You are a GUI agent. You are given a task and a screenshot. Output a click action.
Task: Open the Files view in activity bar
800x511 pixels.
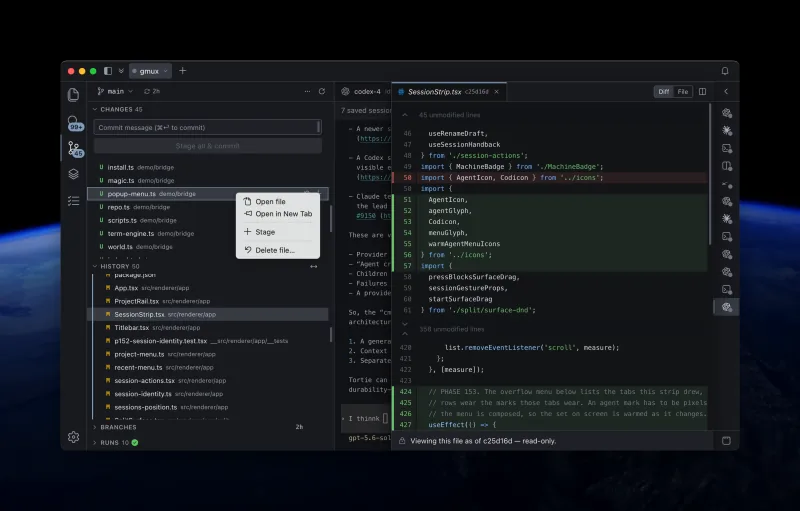(x=73, y=95)
